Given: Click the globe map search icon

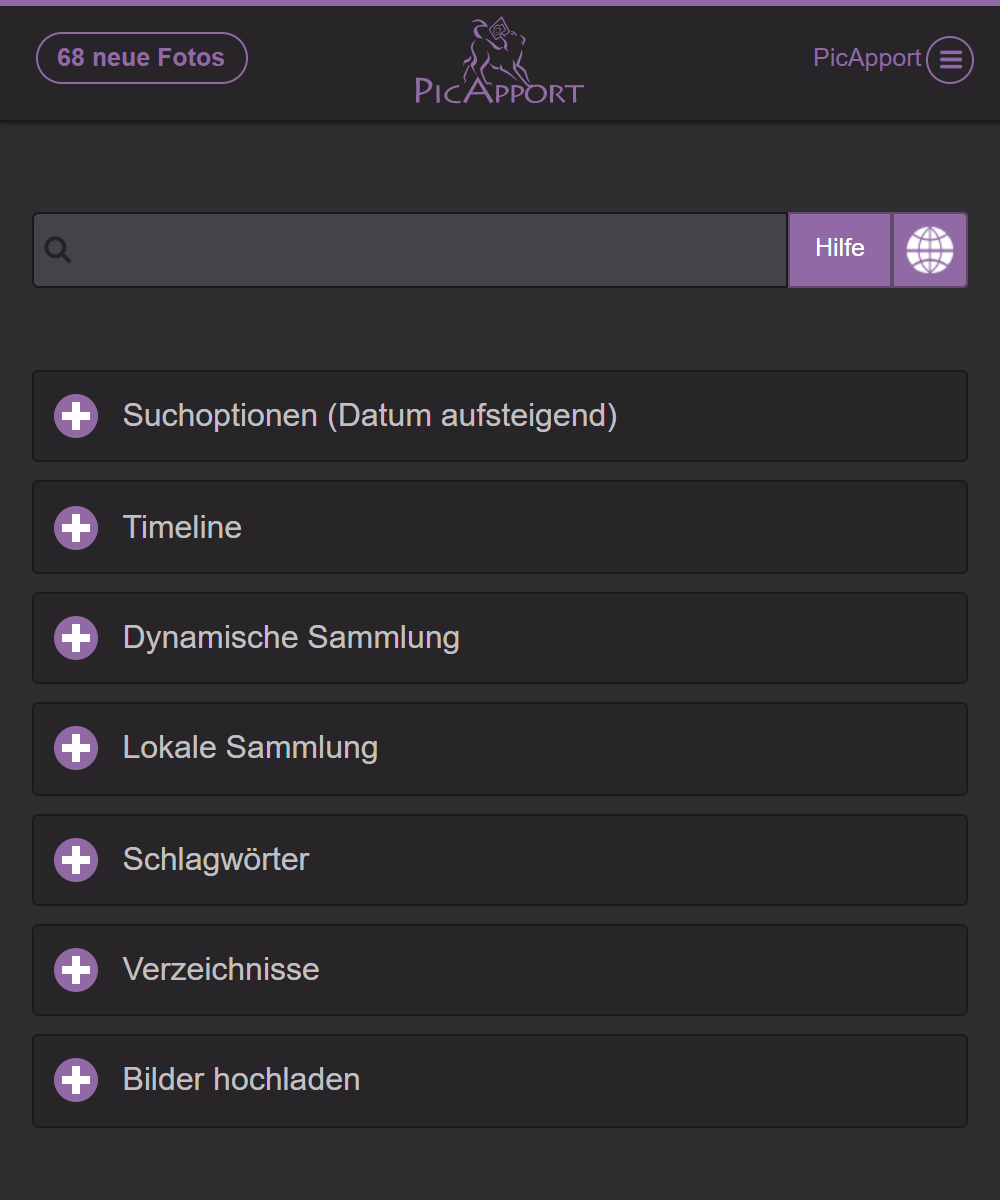Looking at the screenshot, I should (930, 250).
